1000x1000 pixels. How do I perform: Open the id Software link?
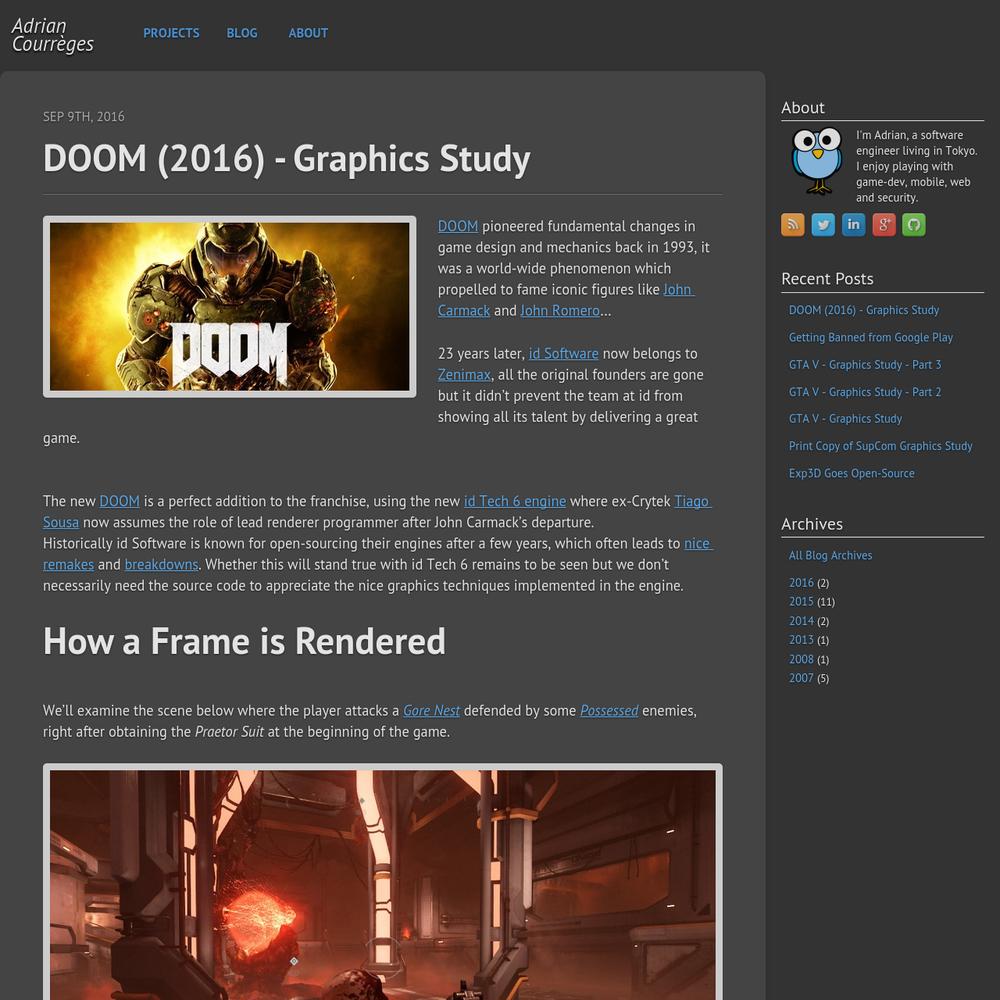(563, 353)
